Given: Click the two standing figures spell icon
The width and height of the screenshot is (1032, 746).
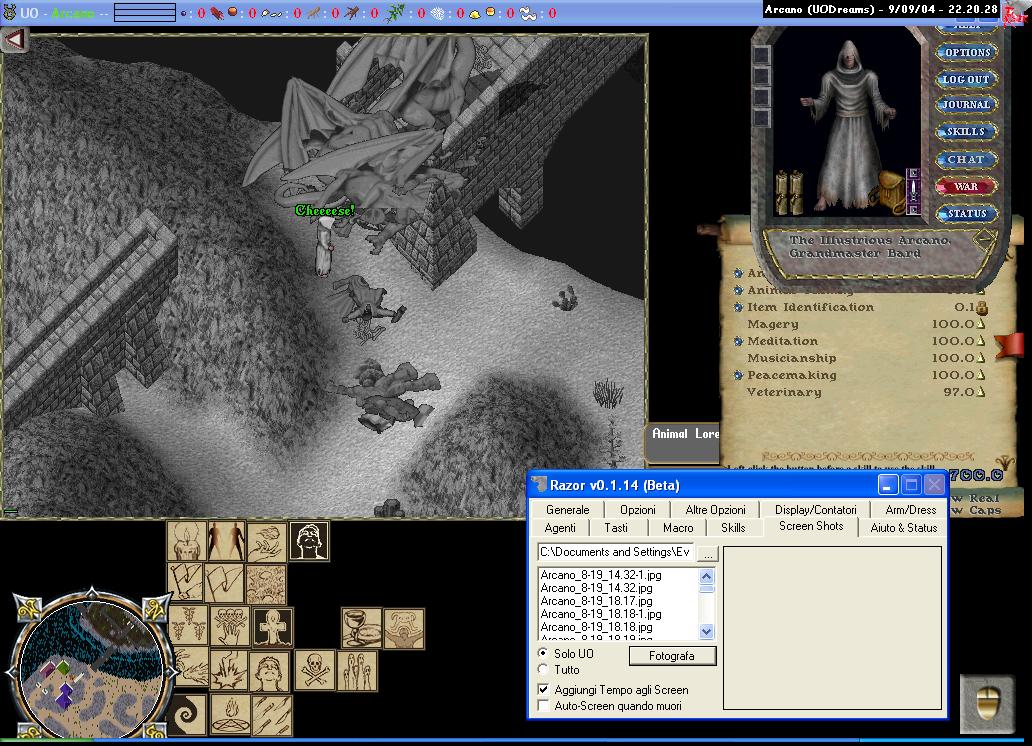Looking at the screenshot, I should pos(226,541).
